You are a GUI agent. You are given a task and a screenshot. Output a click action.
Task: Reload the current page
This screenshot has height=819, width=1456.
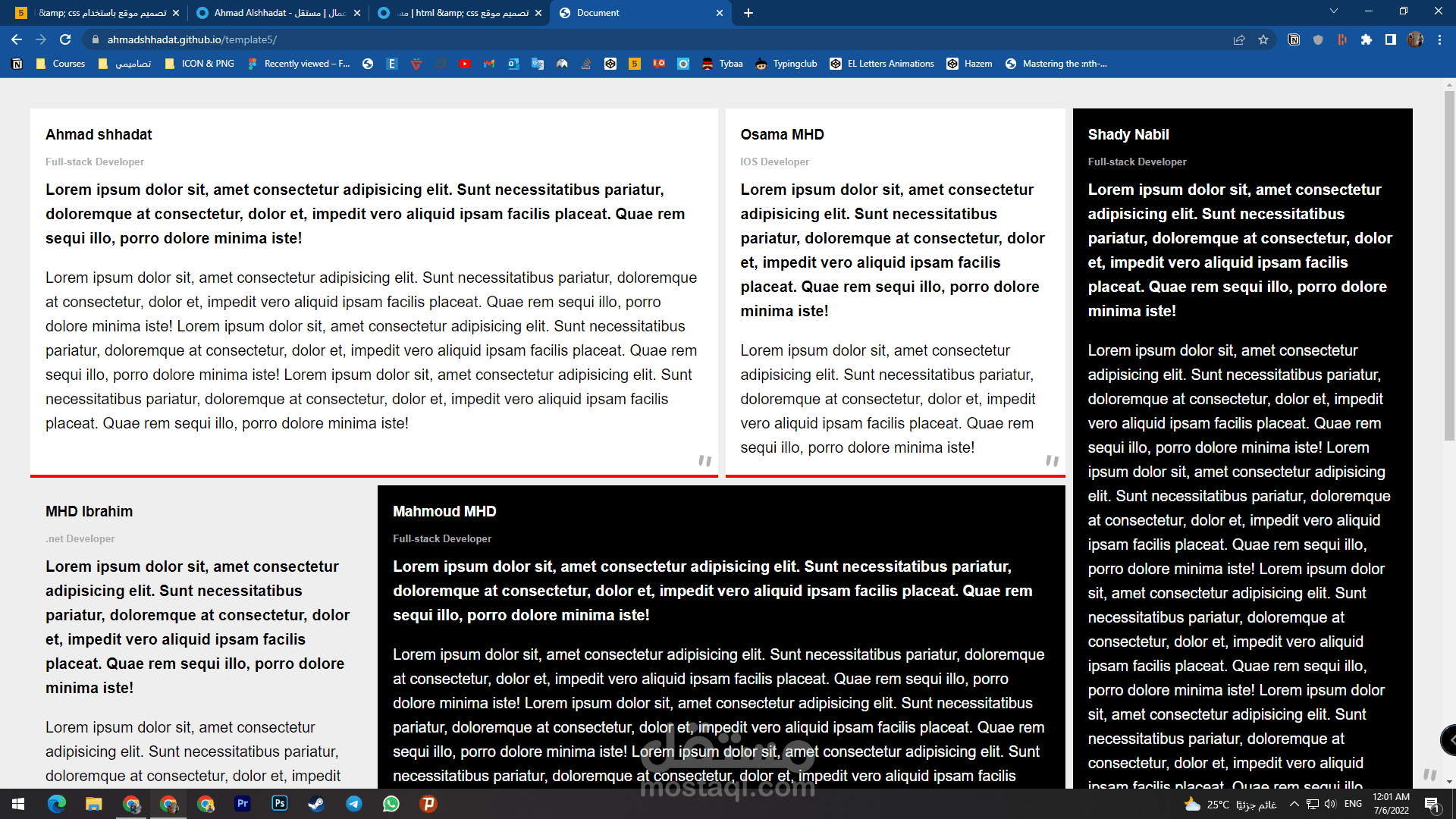(65, 39)
